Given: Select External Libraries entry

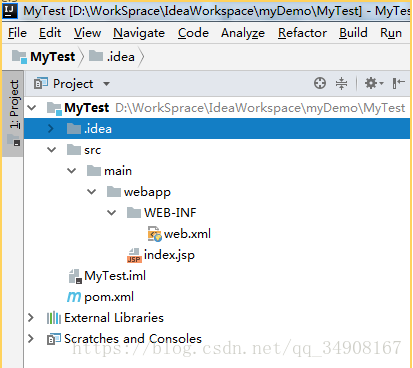Looking at the screenshot, I should [x=114, y=318].
